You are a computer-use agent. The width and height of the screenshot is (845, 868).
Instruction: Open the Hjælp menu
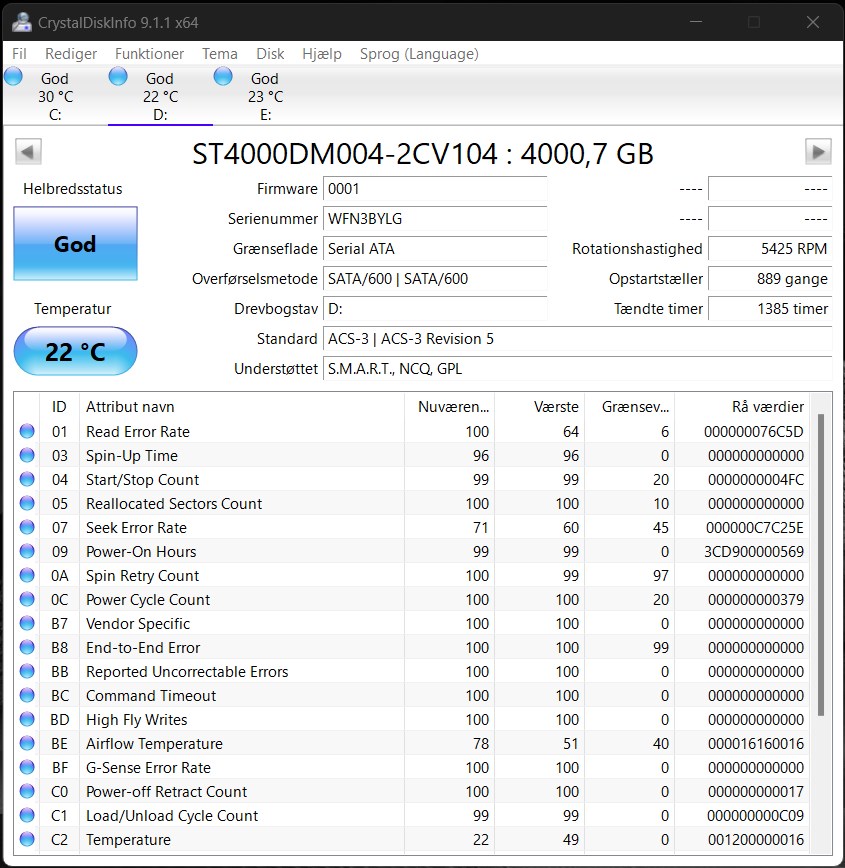pos(321,54)
